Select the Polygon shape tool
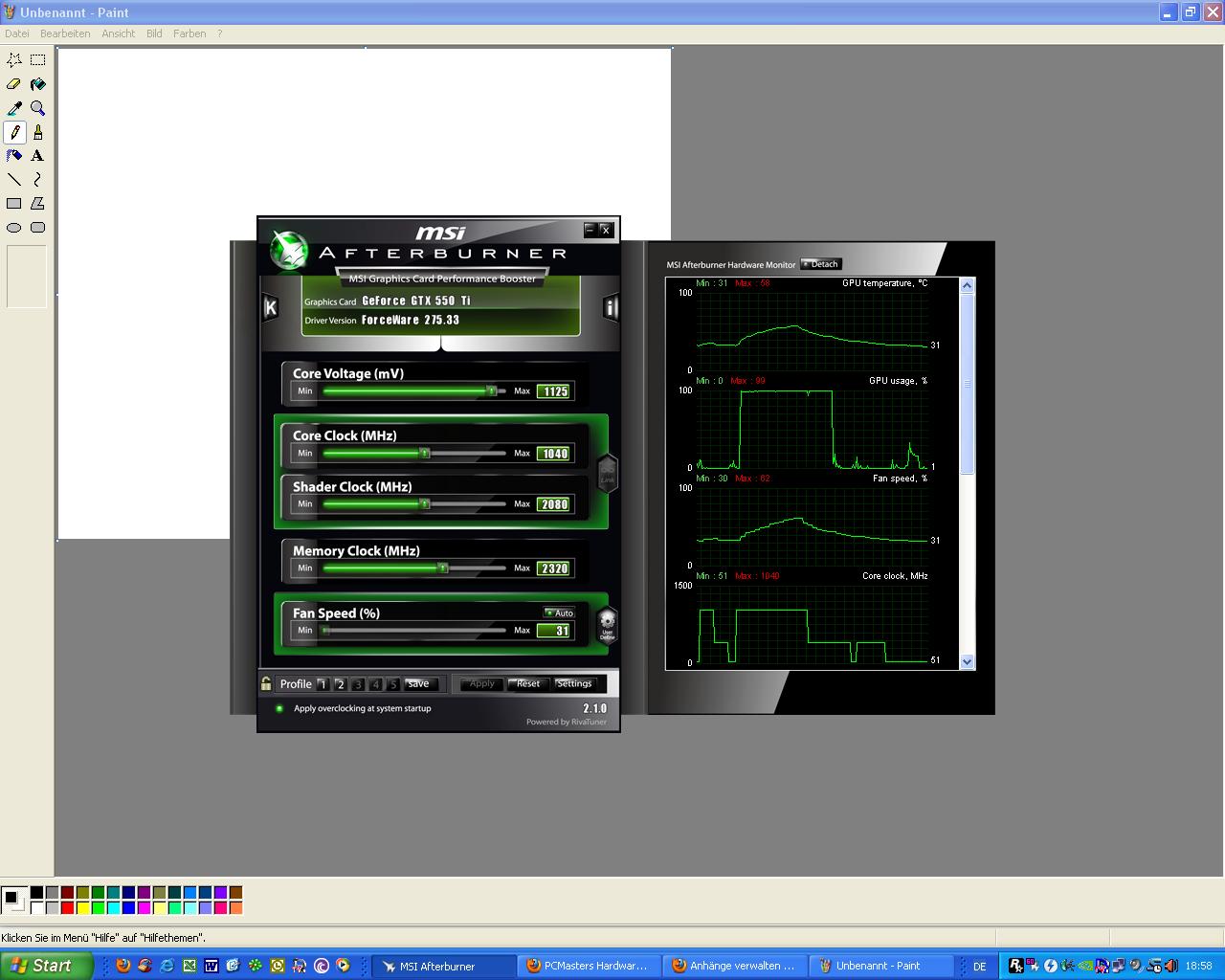The width and height of the screenshot is (1225, 980). point(38,204)
